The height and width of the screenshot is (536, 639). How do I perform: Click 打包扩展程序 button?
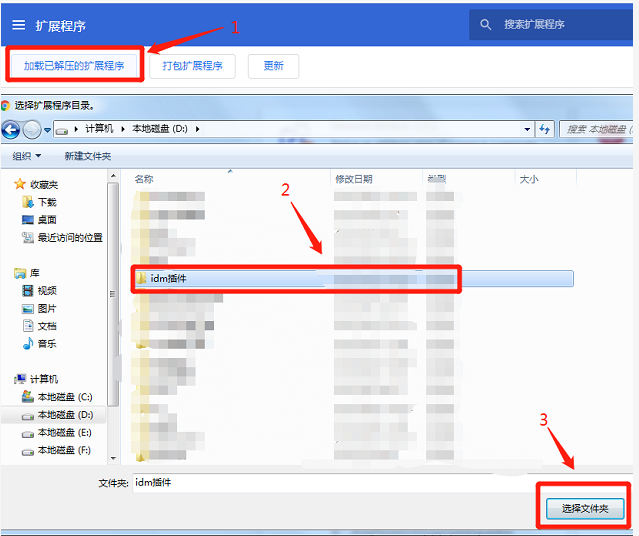[192, 66]
